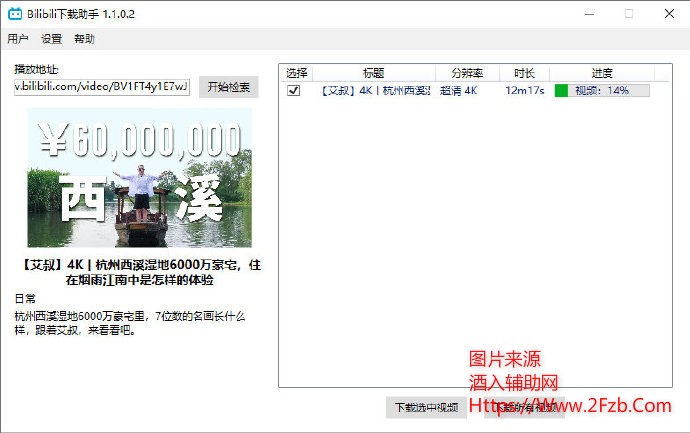Image resolution: width=690 pixels, height=433 pixels.
Task: Click the video title text below the thumbnail
Action: tap(141, 272)
